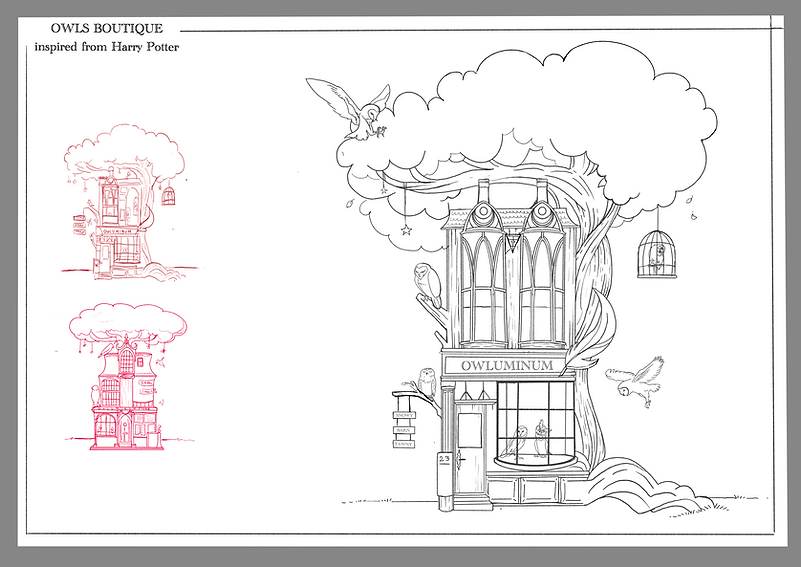Viewport: 801px width, 567px height.
Task: Click the "OWLUMINUM" shop sign text
Action: click(x=507, y=366)
